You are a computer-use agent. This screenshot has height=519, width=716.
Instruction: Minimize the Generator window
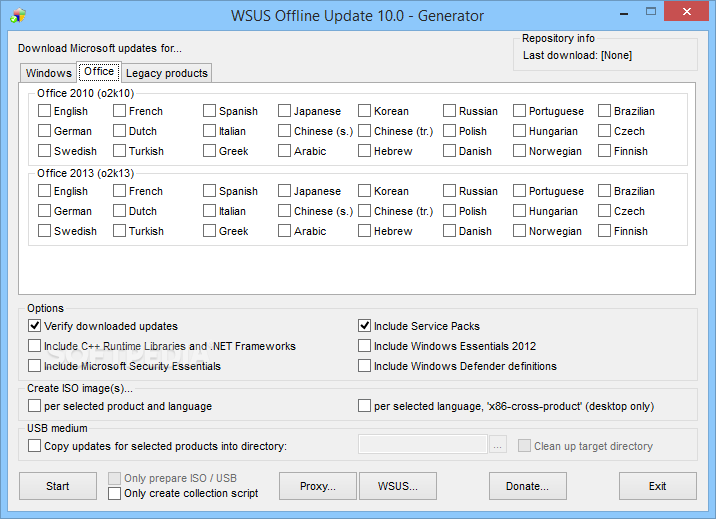[624, 13]
